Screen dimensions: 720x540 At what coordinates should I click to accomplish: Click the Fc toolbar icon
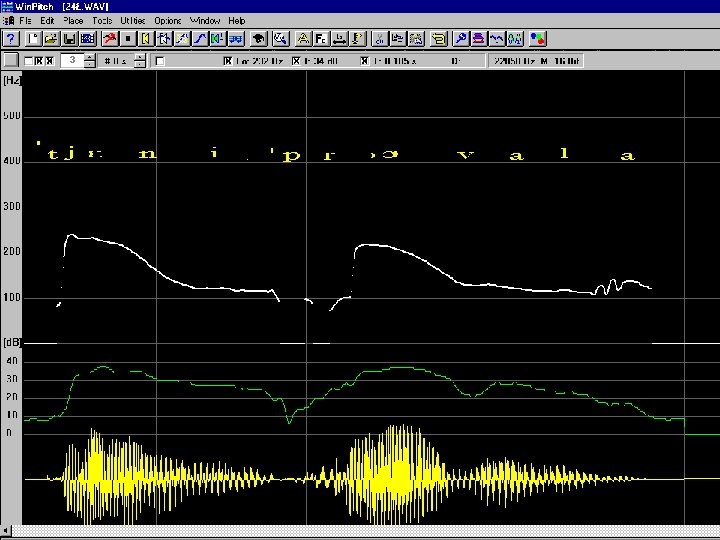(321, 39)
